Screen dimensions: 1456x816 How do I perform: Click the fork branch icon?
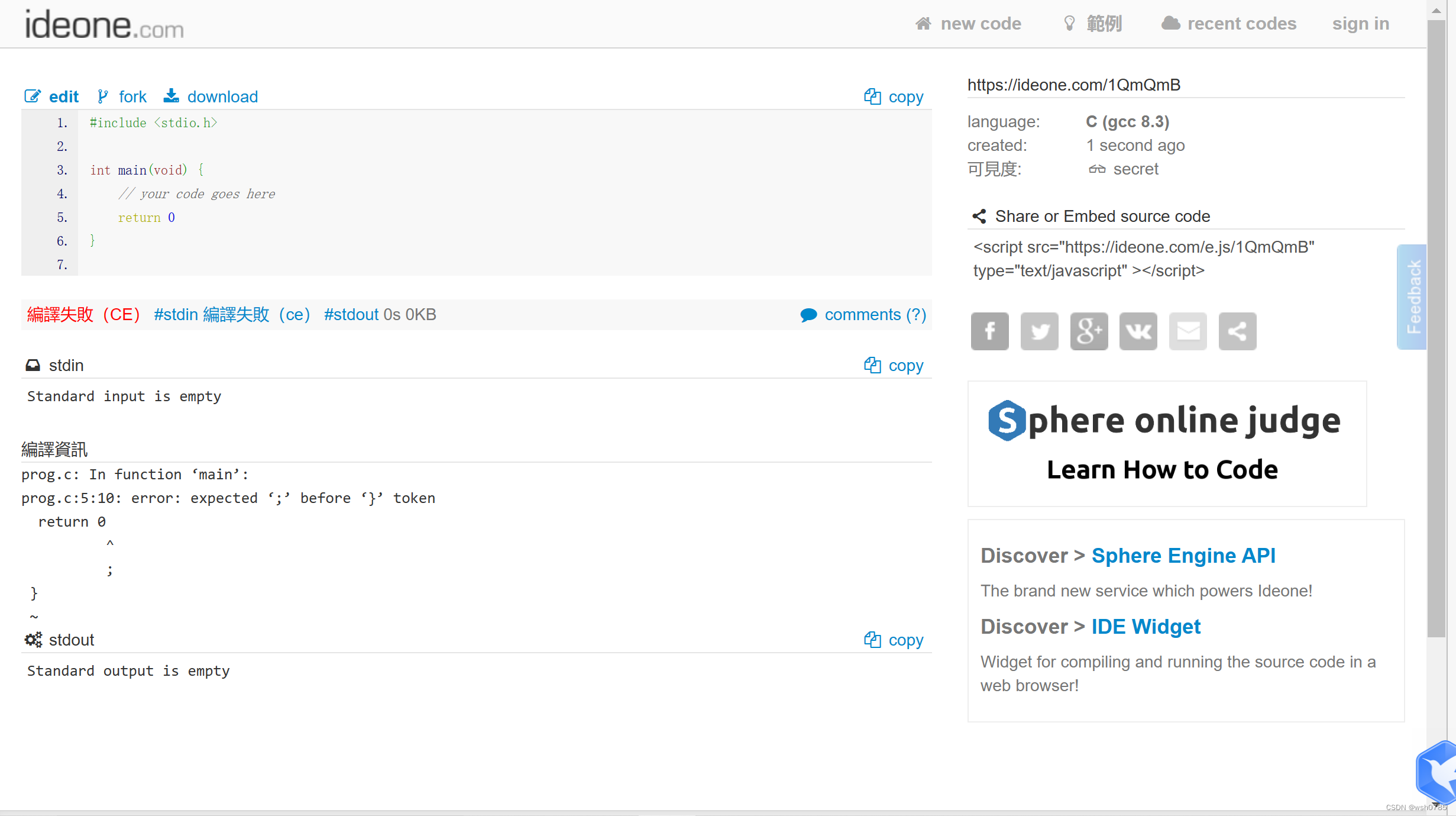pos(103,96)
